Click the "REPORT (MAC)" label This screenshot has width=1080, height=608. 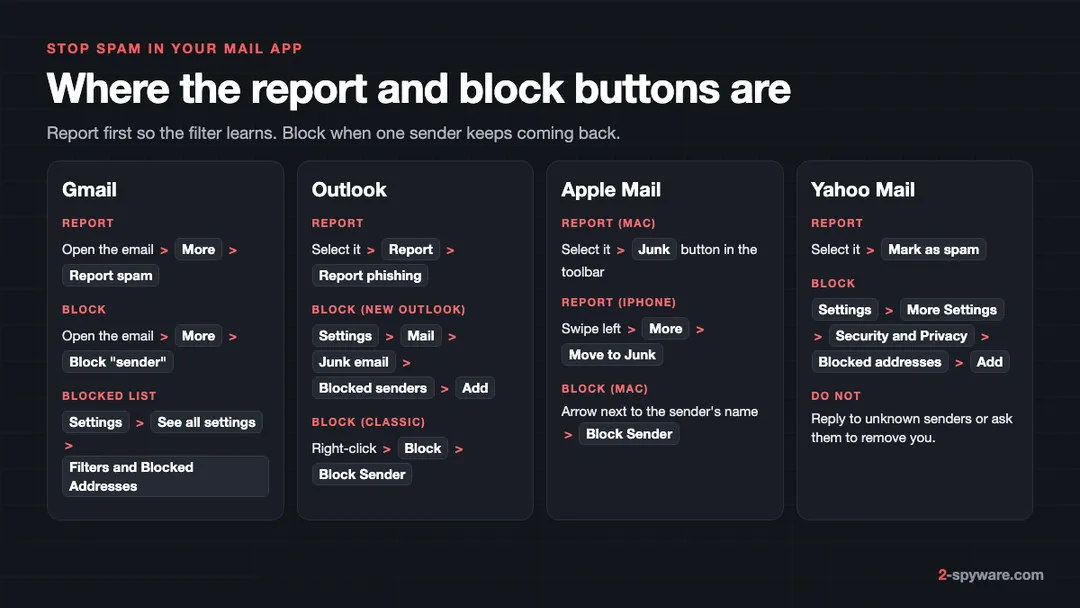(x=608, y=223)
